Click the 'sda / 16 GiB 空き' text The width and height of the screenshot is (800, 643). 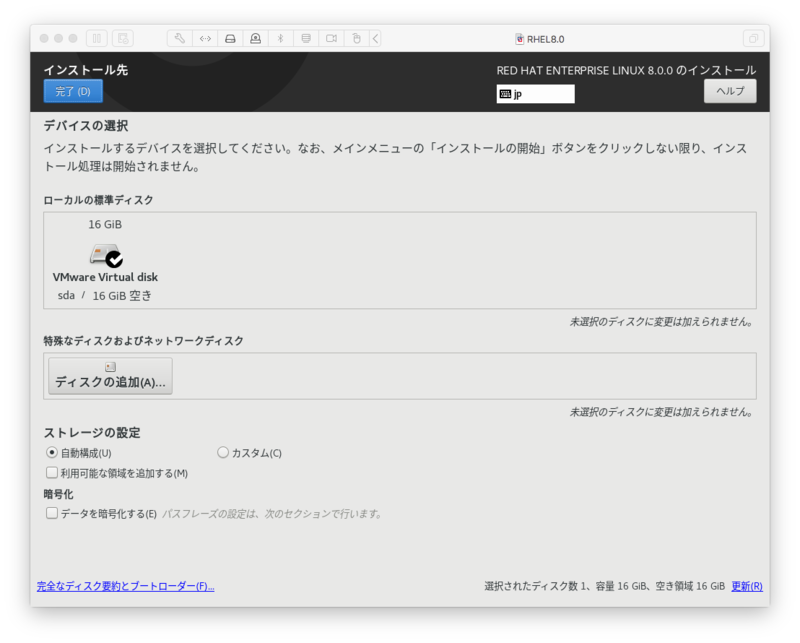[105, 295]
